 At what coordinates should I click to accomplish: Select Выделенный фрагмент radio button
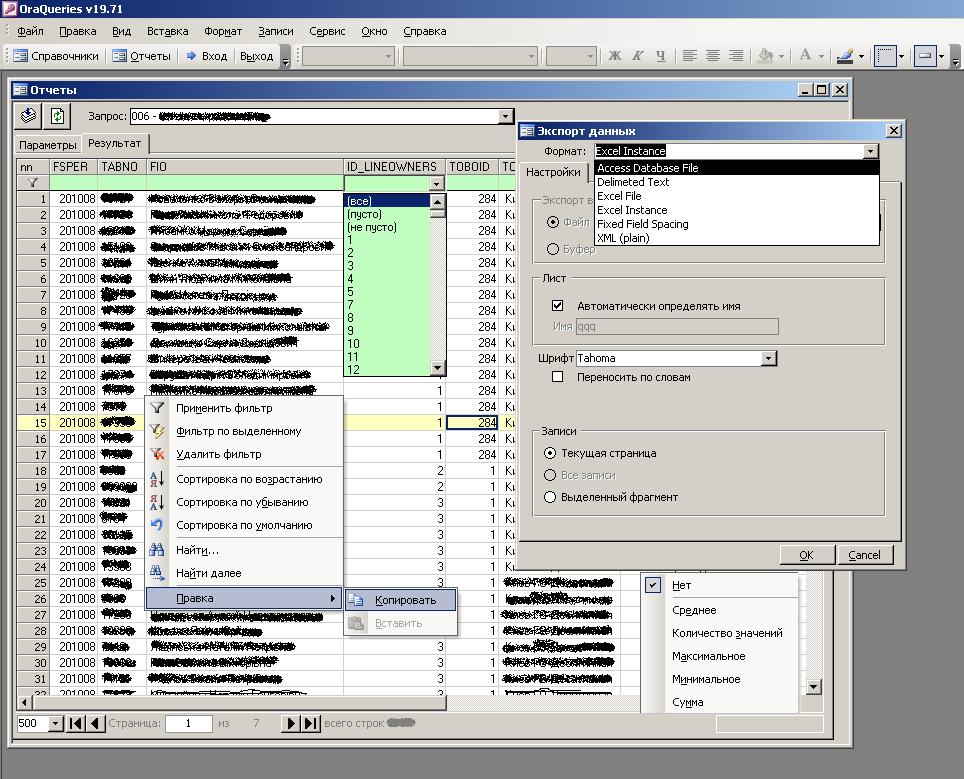click(550, 497)
